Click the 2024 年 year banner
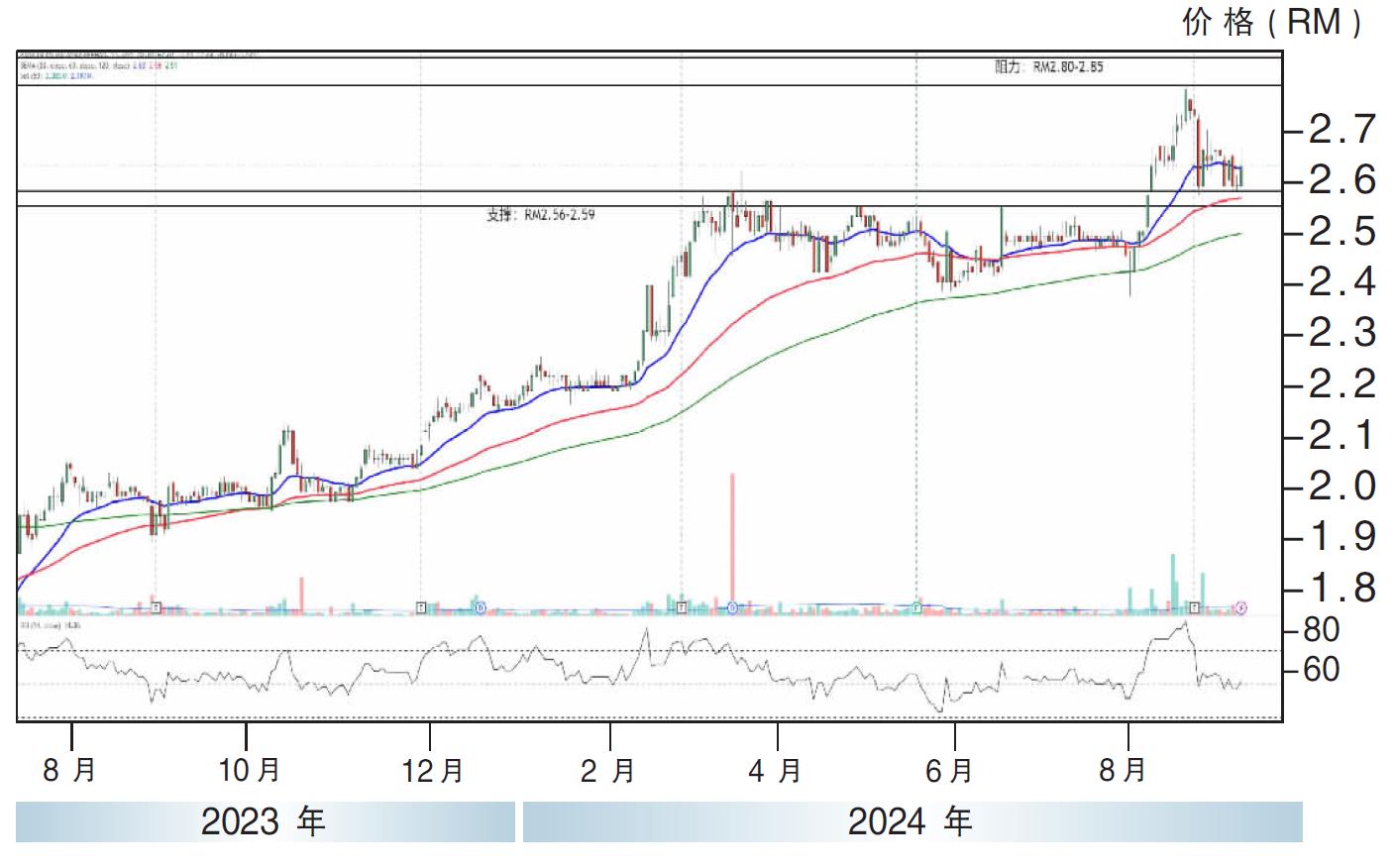Screen dimensions: 1395x868 (912, 821)
